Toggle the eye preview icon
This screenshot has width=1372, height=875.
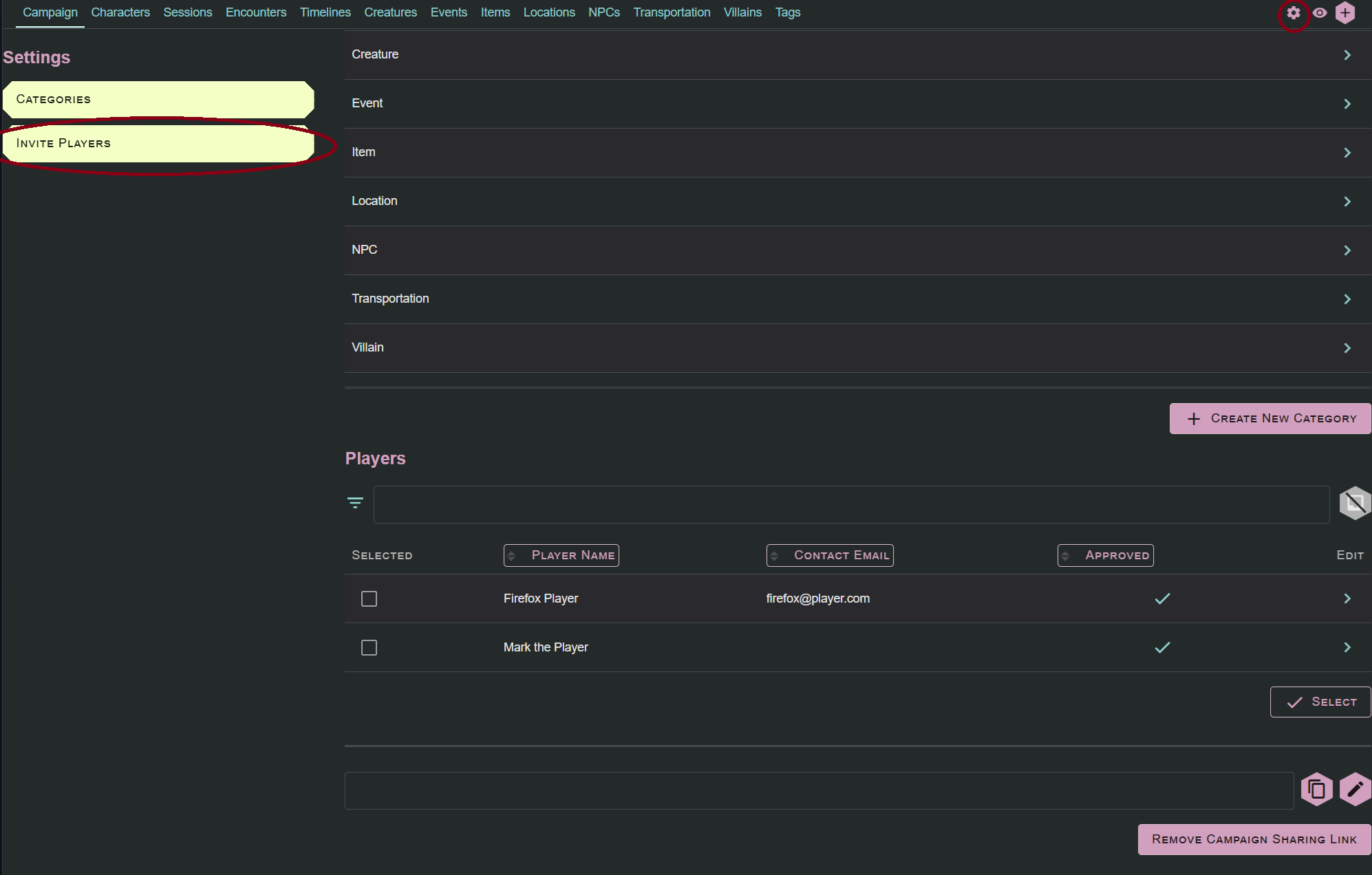(x=1320, y=12)
